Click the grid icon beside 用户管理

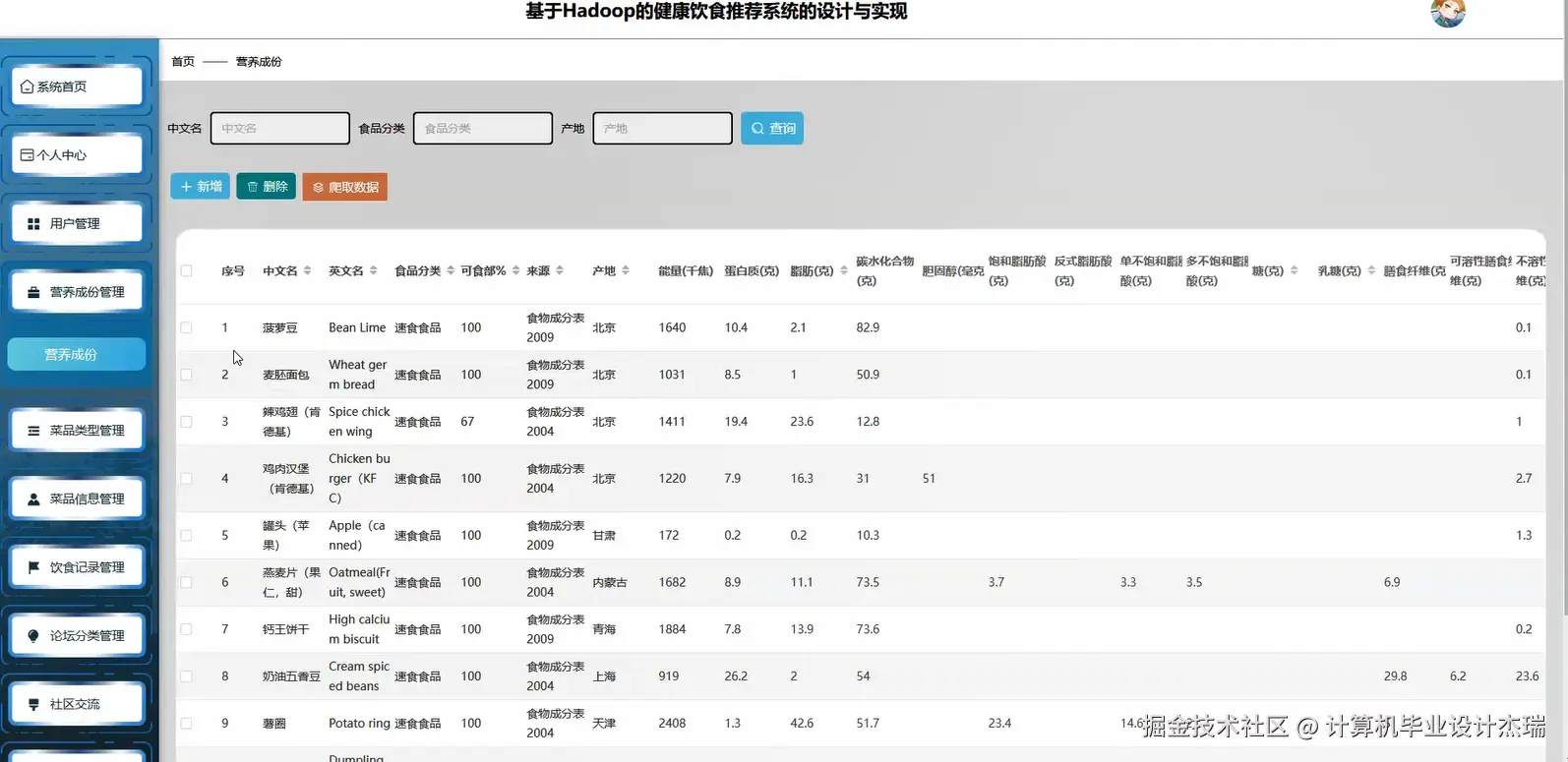point(33,224)
